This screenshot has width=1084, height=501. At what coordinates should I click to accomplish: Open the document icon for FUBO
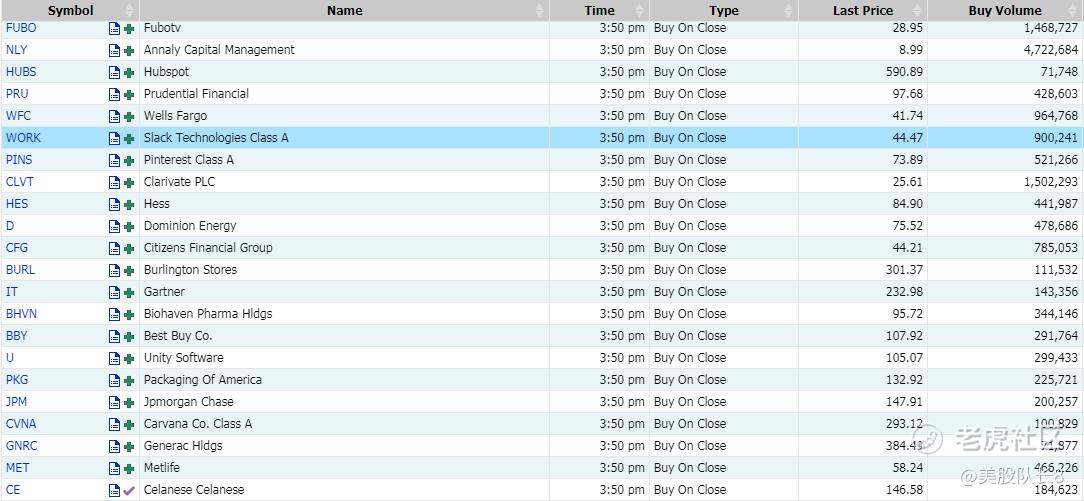point(114,28)
